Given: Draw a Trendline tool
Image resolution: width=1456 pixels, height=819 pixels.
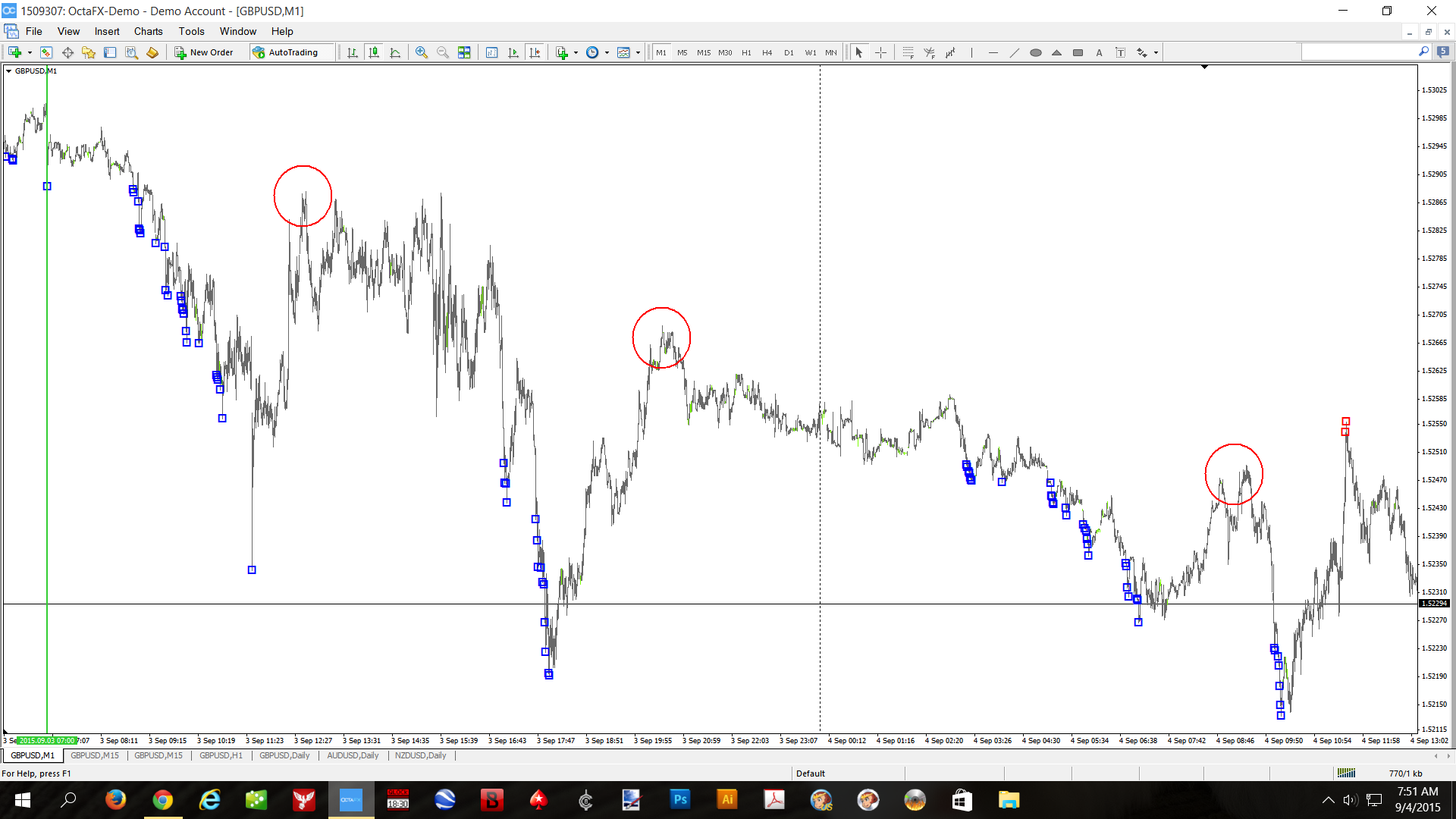Looking at the screenshot, I should tap(1014, 52).
